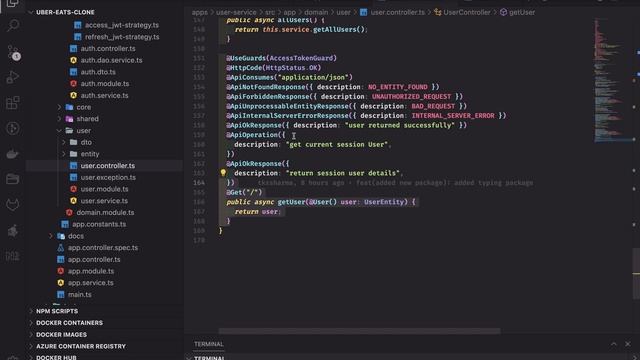Open app.service.ts file

click(90, 282)
